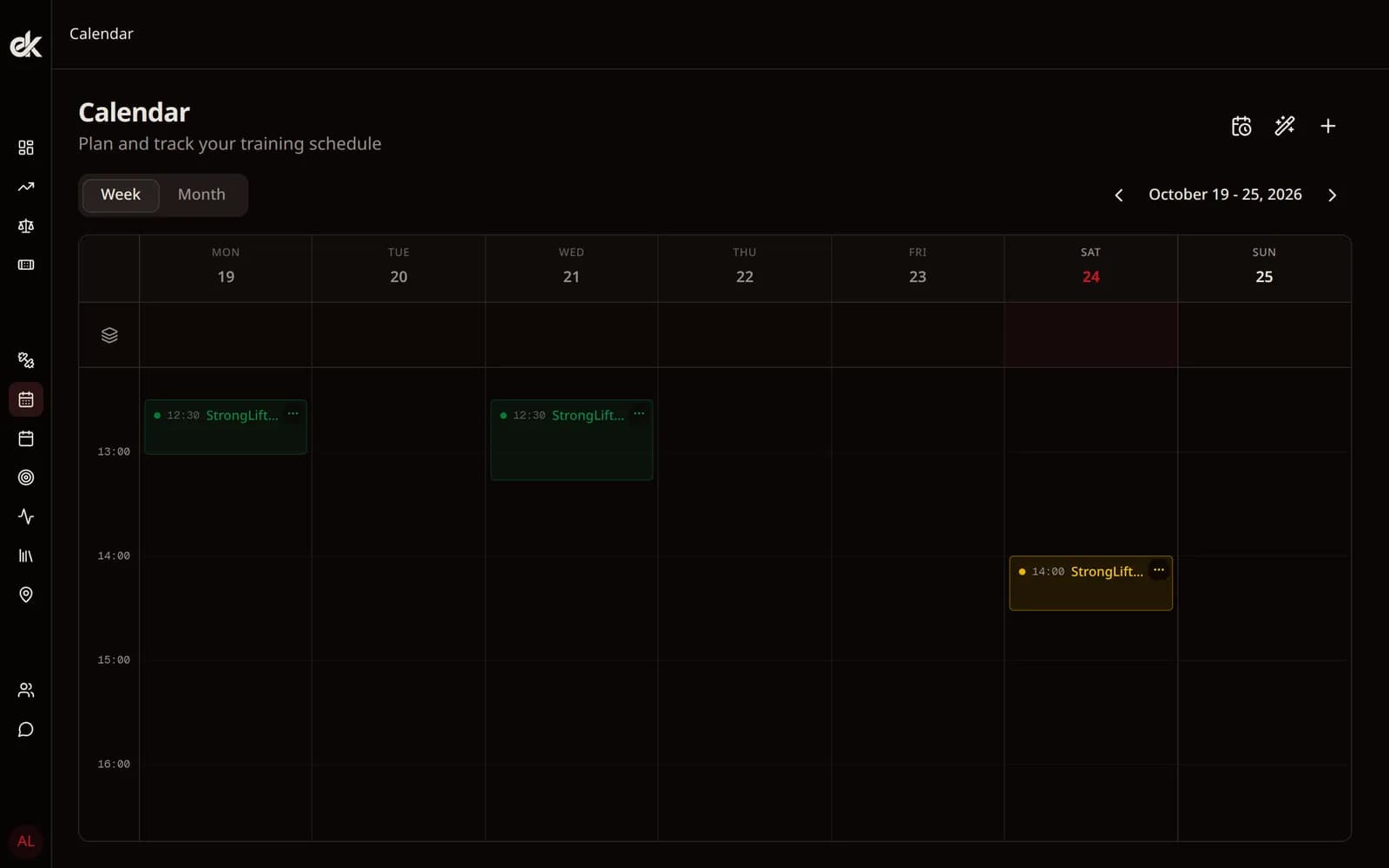Open the users group icon

click(x=26, y=690)
